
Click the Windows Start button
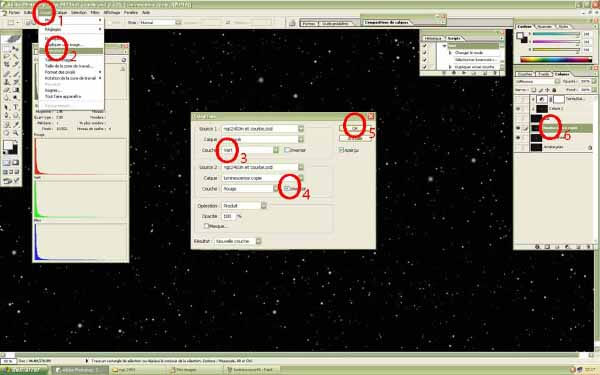tap(24, 370)
